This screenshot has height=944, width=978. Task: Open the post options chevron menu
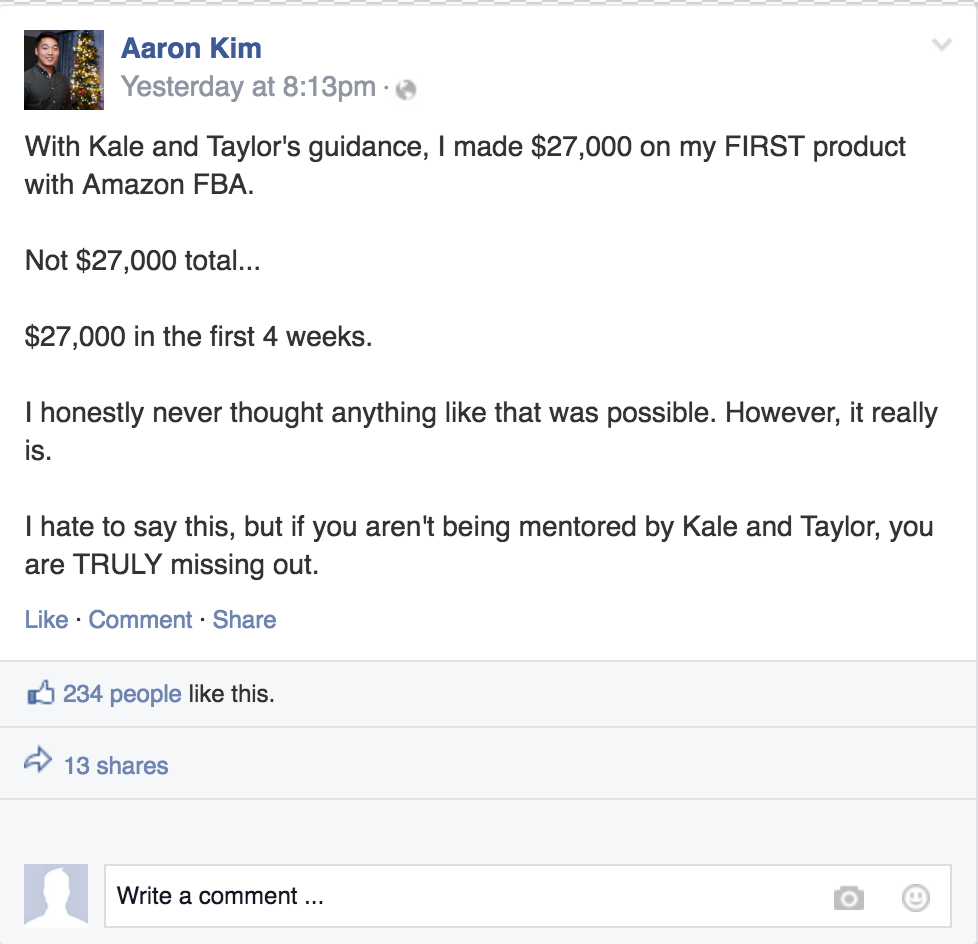tap(941, 44)
